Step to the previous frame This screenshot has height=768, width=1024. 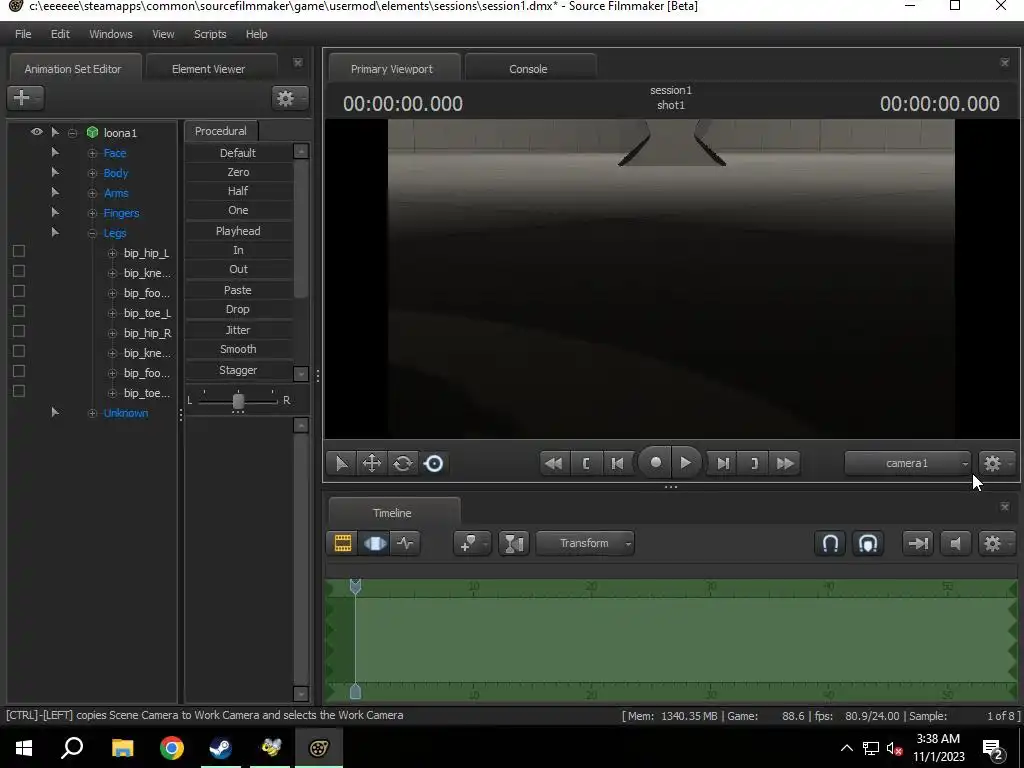[x=617, y=464]
